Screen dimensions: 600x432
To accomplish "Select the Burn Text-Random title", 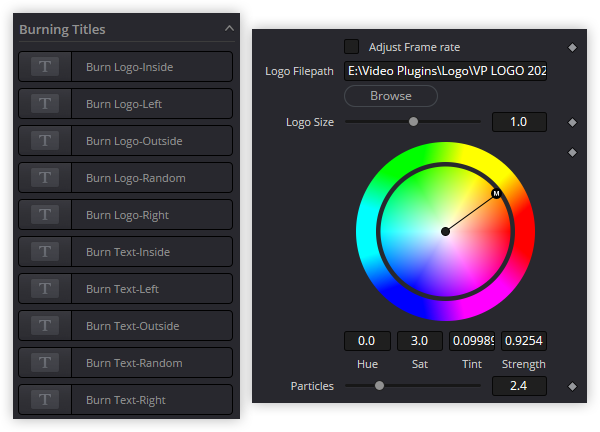I will tap(126, 362).
